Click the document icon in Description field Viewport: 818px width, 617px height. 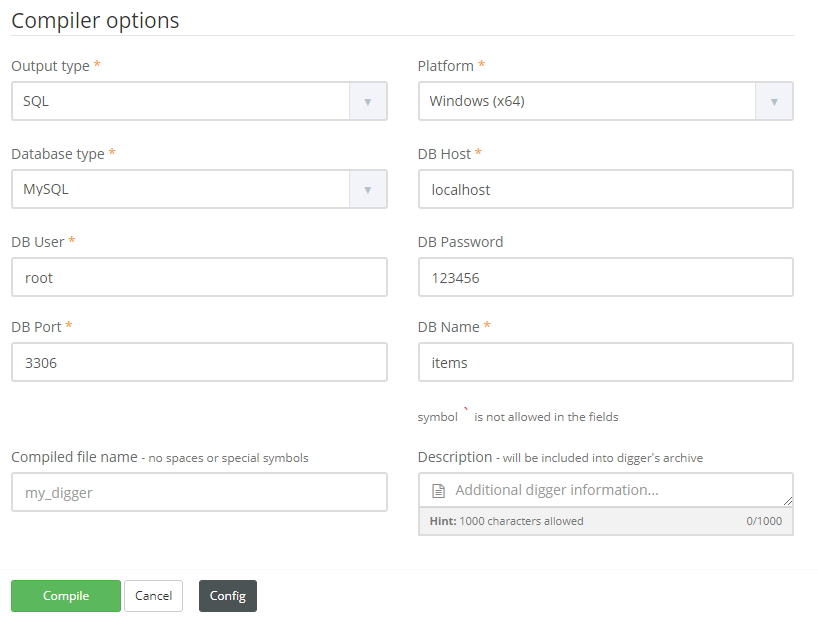(x=438, y=491)
